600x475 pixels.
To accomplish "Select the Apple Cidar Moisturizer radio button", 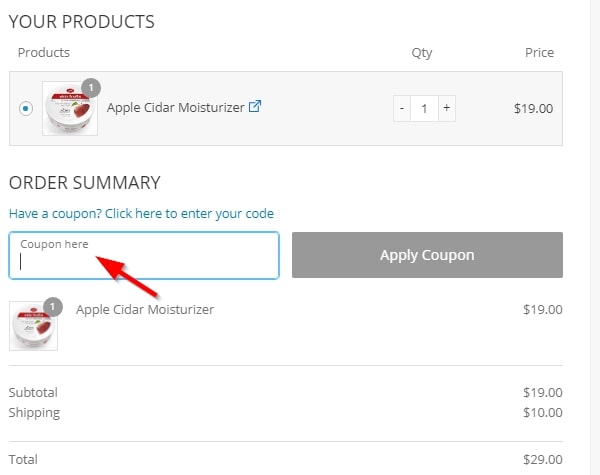I will [x=25, y=108].
